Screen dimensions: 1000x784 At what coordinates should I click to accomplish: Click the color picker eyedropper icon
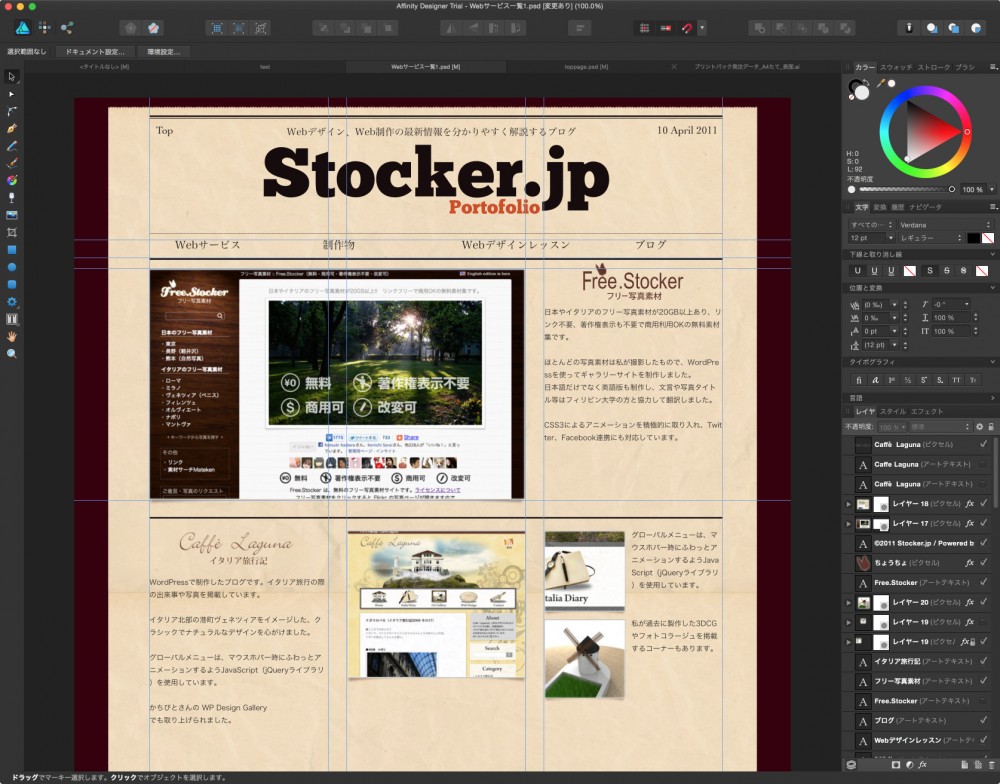881,84
